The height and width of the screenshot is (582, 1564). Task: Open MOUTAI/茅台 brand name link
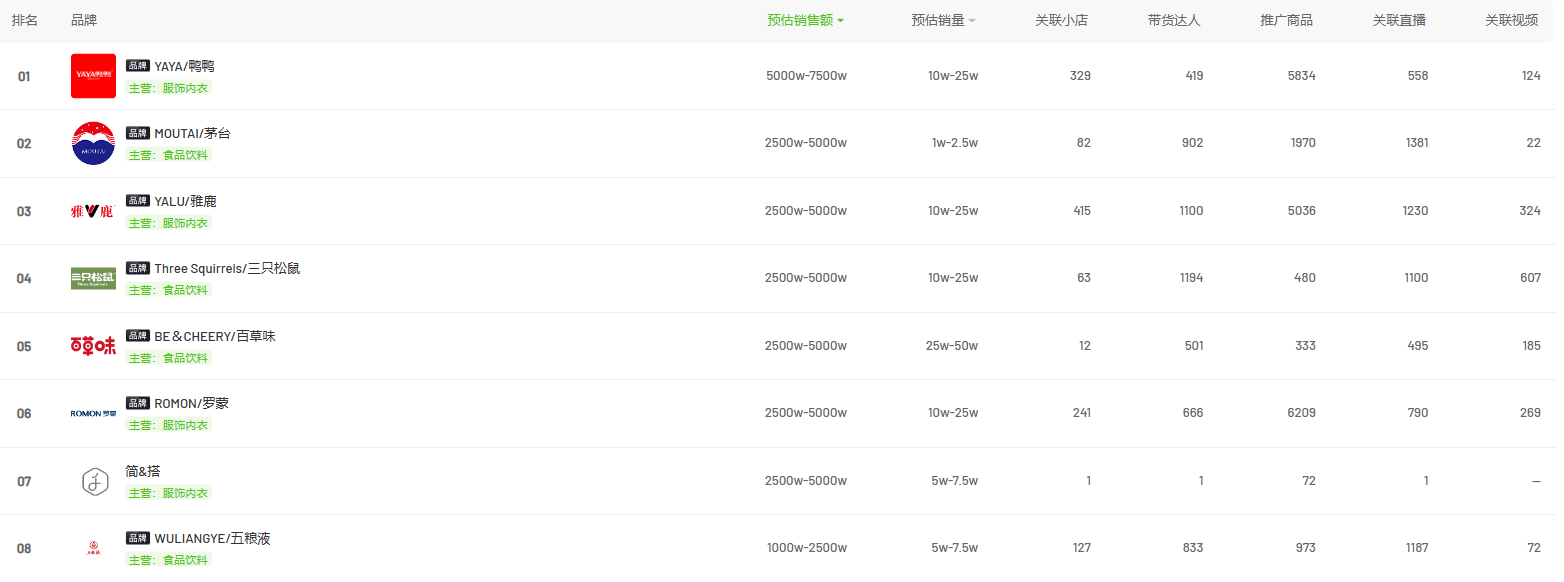coord(192,133)
